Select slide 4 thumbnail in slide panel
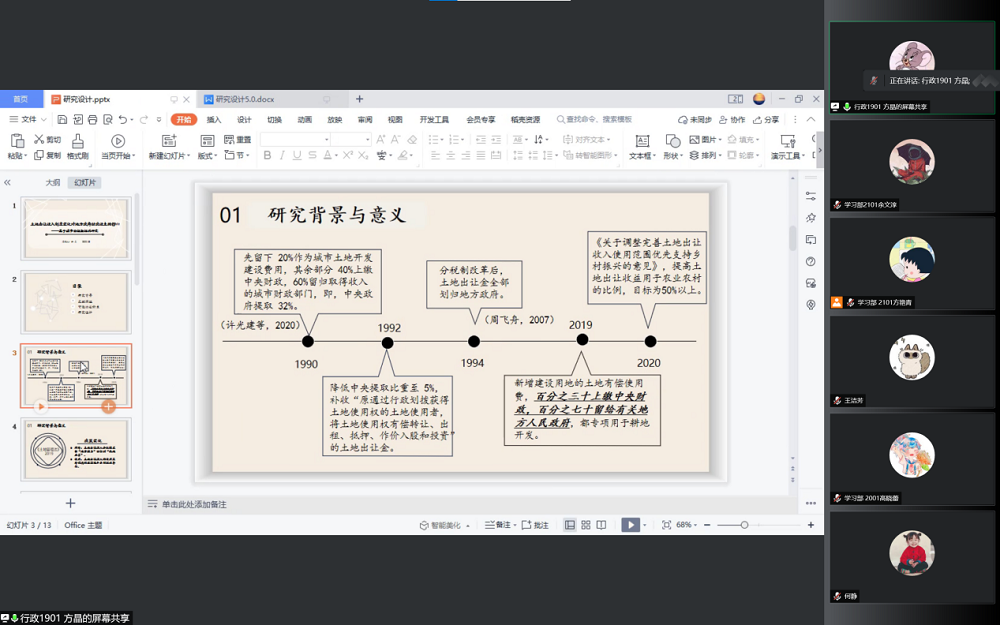The height and width of the screenshot is (625, 1000). tap(76, 449)
